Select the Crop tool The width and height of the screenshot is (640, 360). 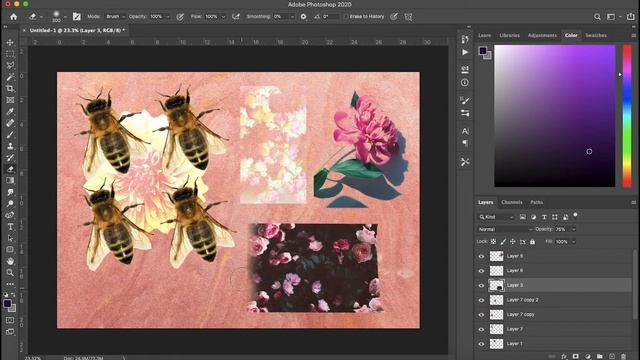[10, 89]
